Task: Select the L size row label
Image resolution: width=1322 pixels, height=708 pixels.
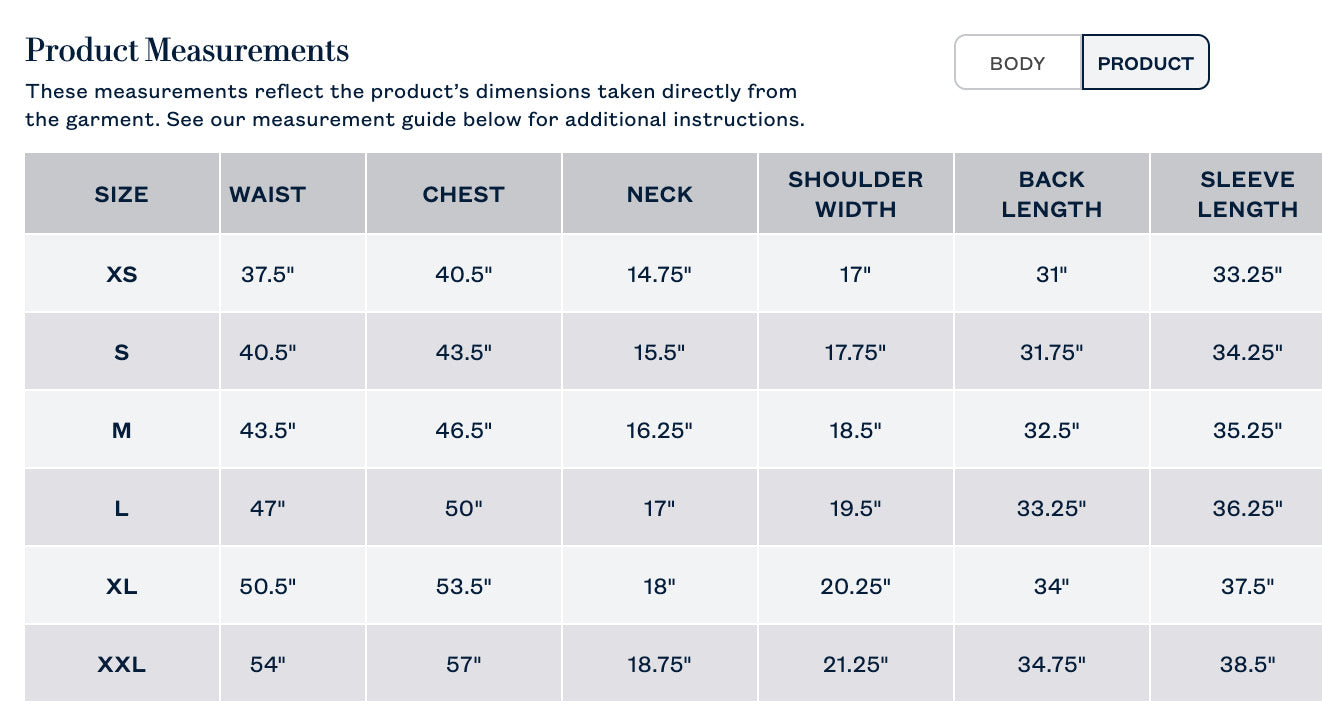Action: (121, 508)
